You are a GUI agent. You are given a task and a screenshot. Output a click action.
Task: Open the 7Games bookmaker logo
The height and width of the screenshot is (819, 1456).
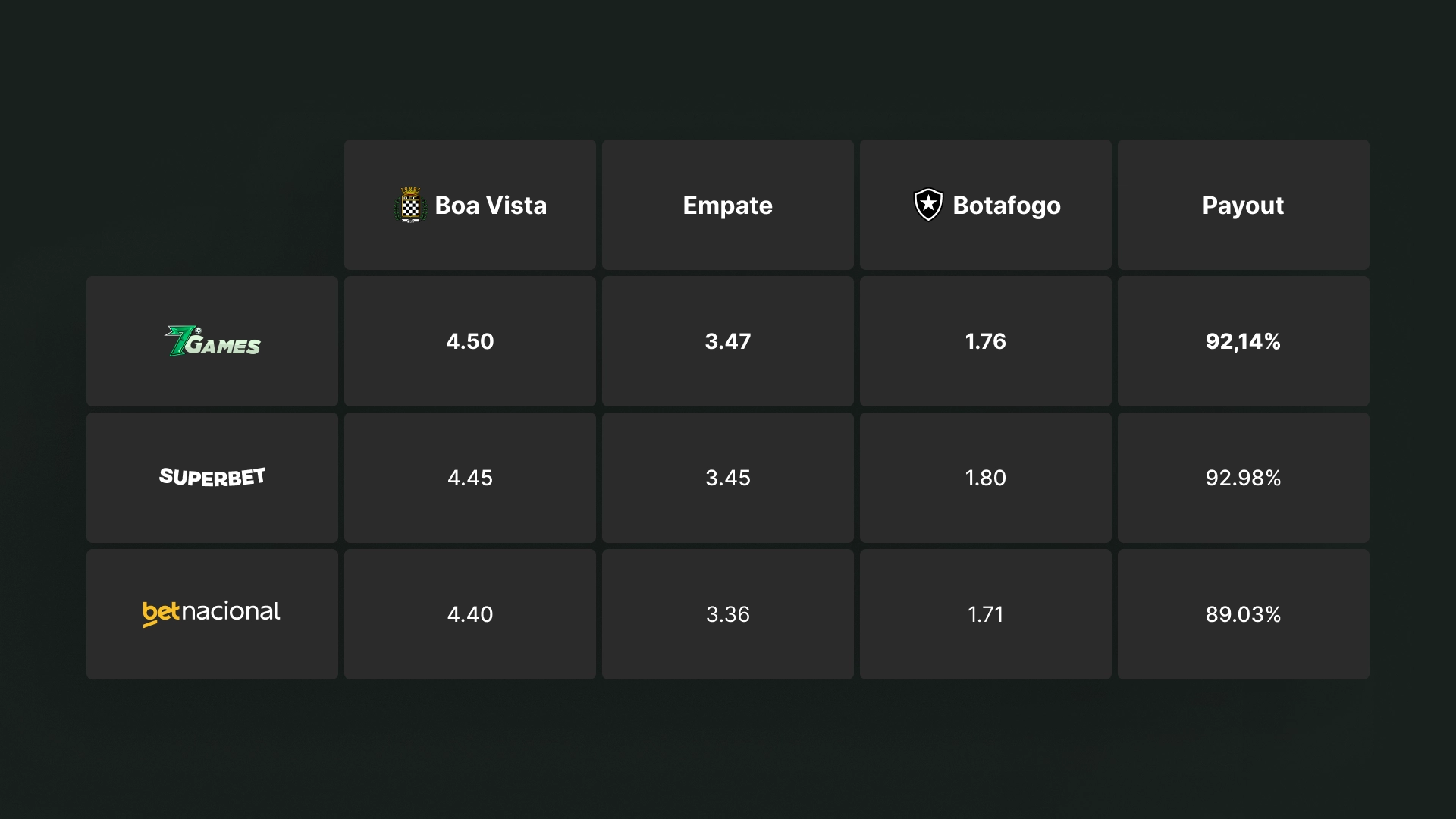[212, 341]
